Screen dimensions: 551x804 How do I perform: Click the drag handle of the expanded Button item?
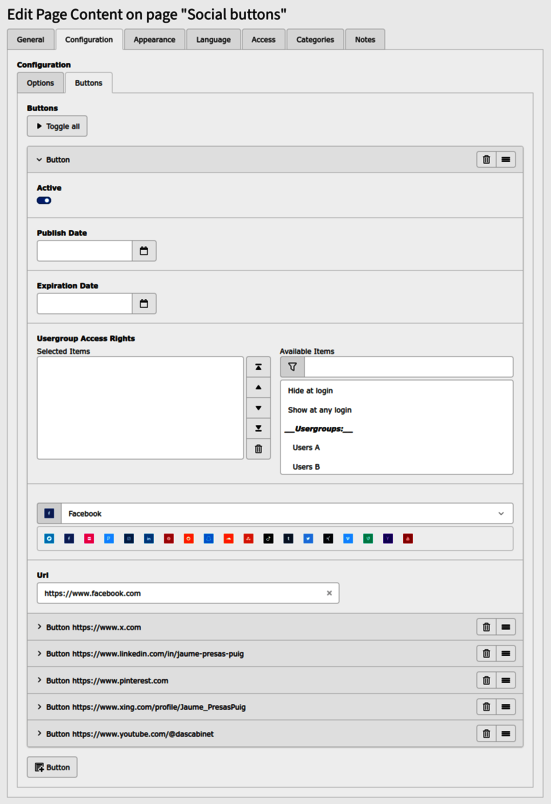click(x=505, y=159)
